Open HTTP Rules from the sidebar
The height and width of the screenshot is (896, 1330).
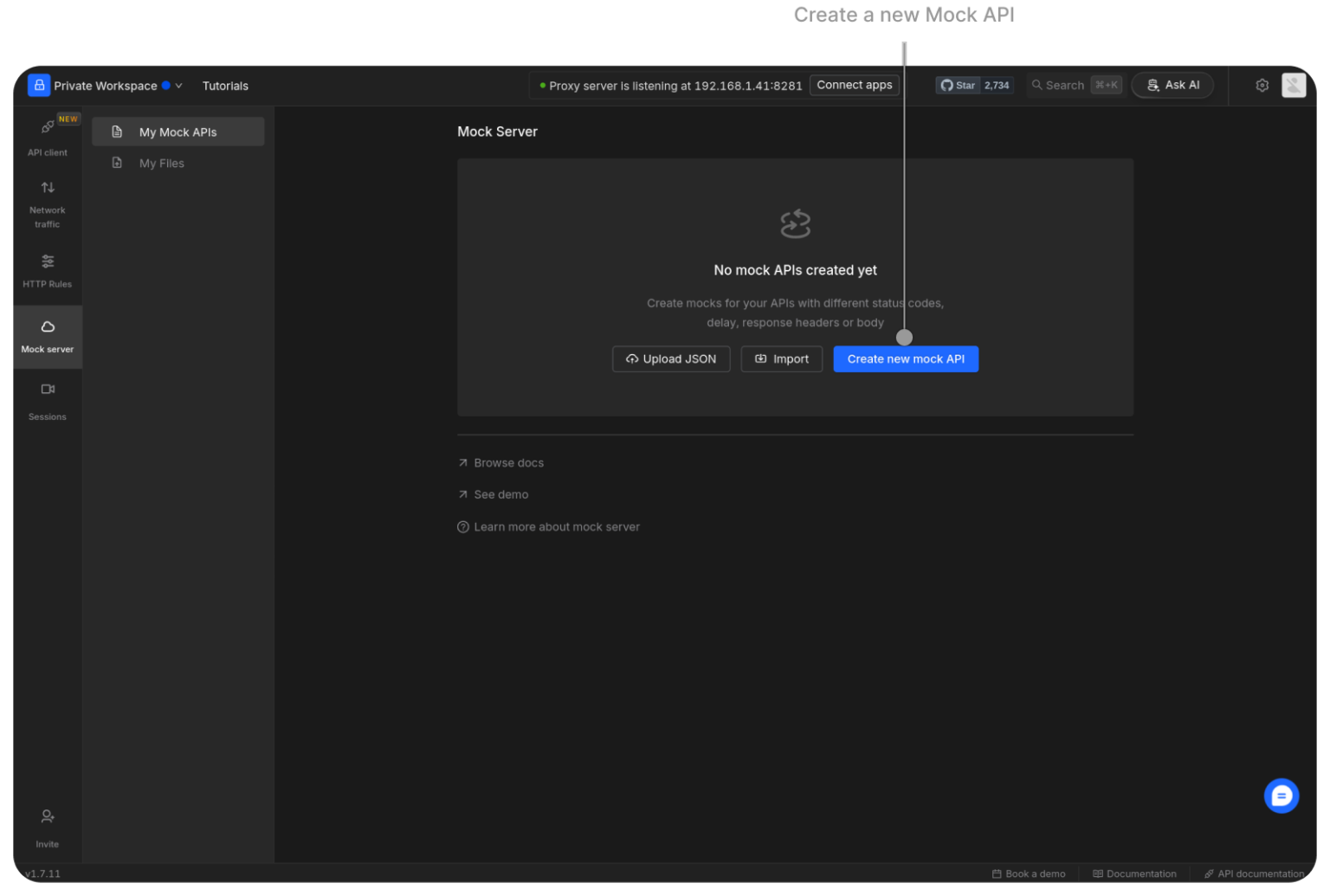[47, 270]
